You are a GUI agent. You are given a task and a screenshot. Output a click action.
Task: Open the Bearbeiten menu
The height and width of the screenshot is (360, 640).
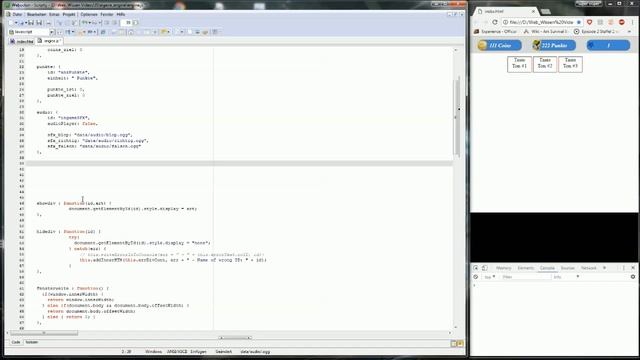point(36,14)
